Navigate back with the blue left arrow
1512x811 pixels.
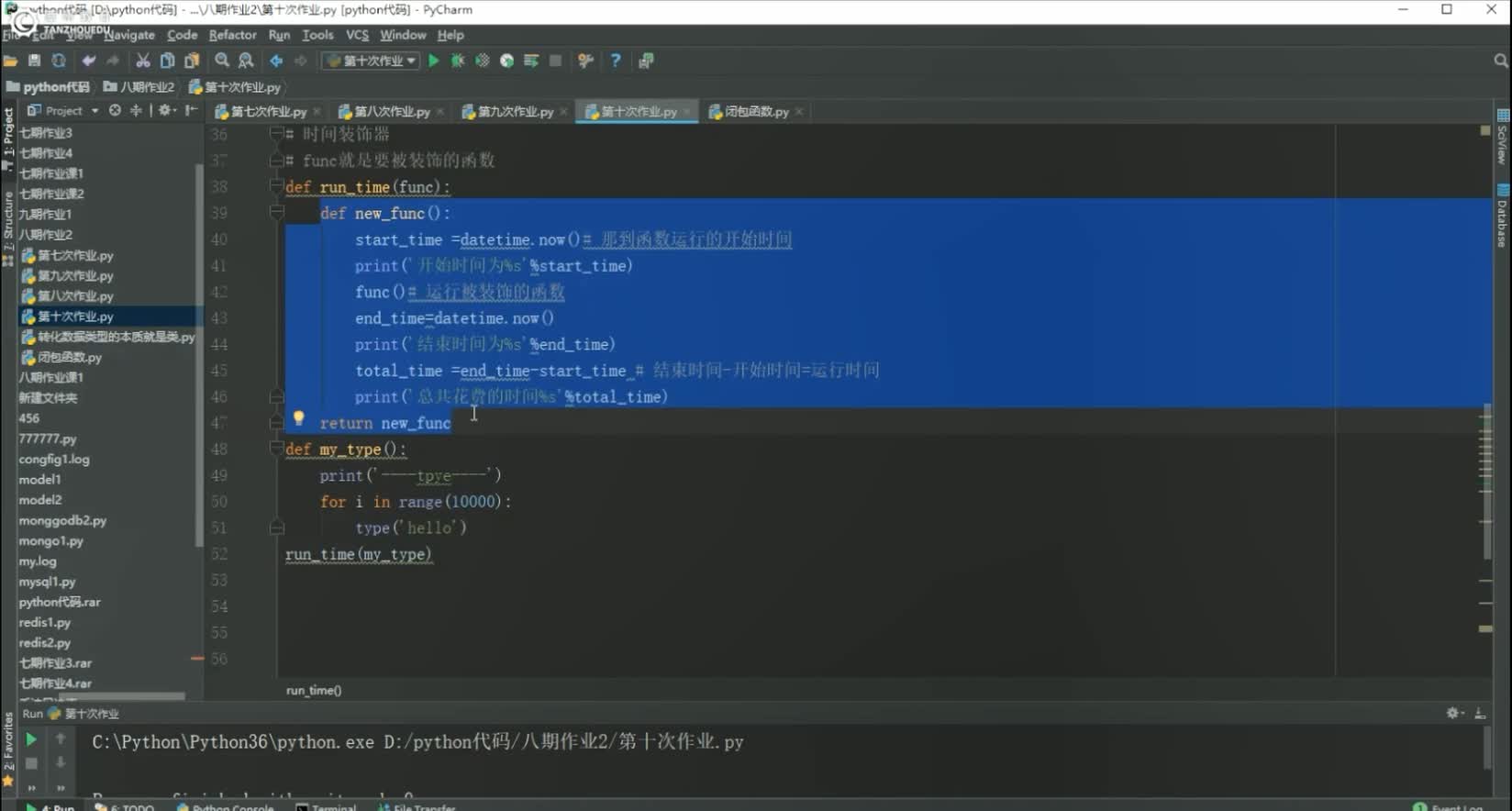click(x=276, y=61)
